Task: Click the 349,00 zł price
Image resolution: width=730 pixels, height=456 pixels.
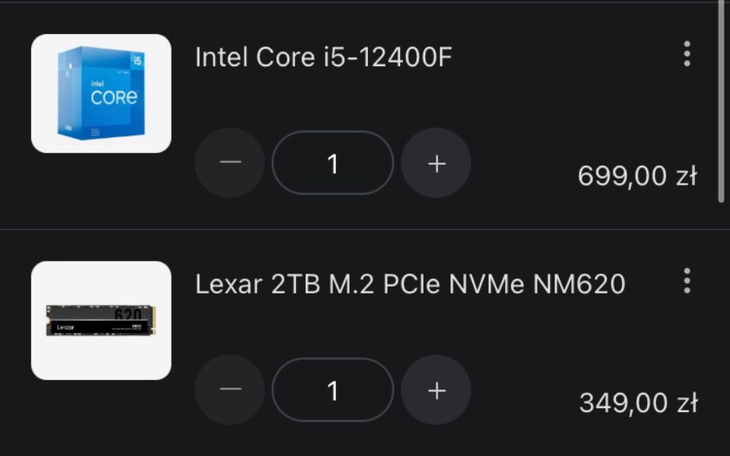Action: (637, 403)
